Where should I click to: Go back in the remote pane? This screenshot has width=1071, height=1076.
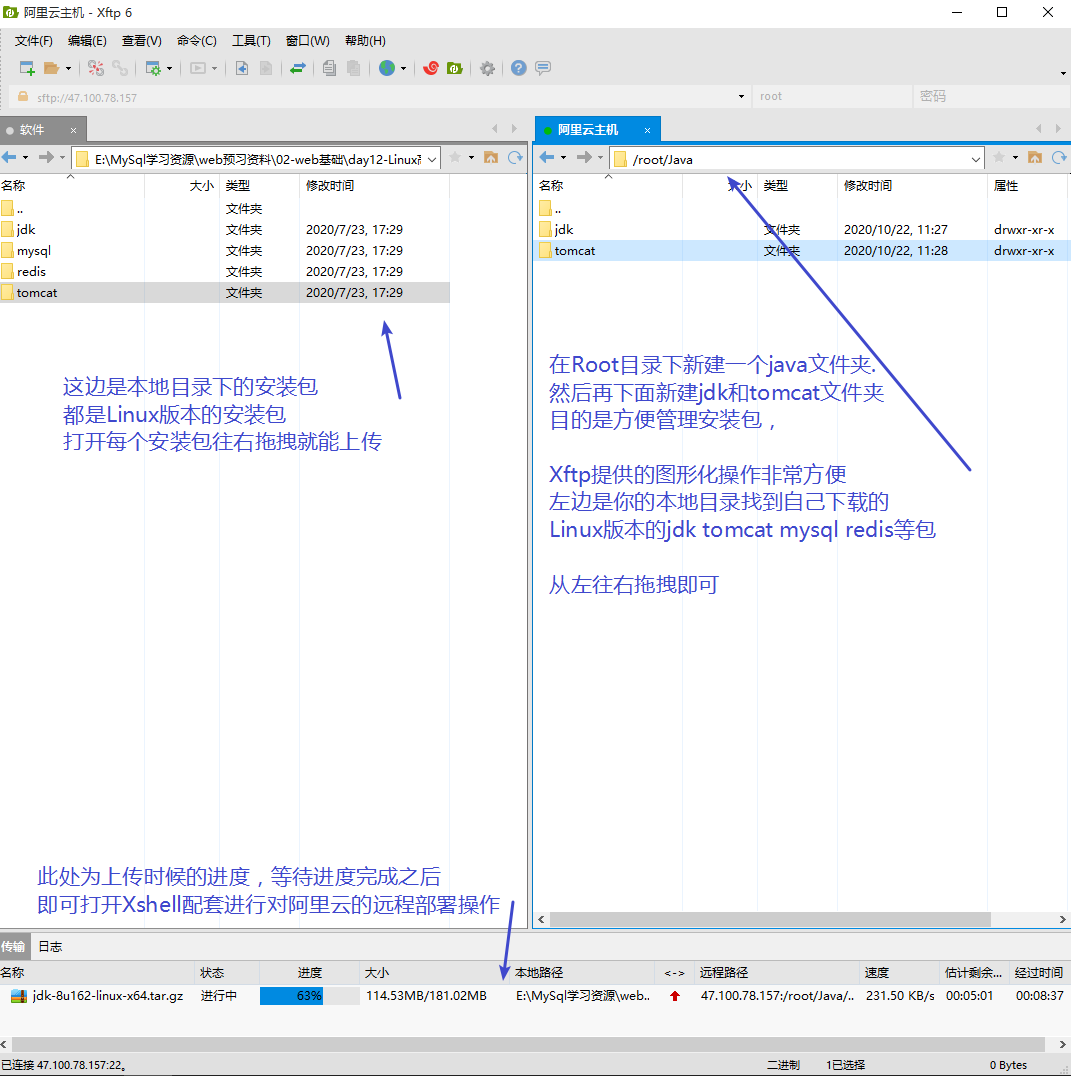(x=547, y=158)
